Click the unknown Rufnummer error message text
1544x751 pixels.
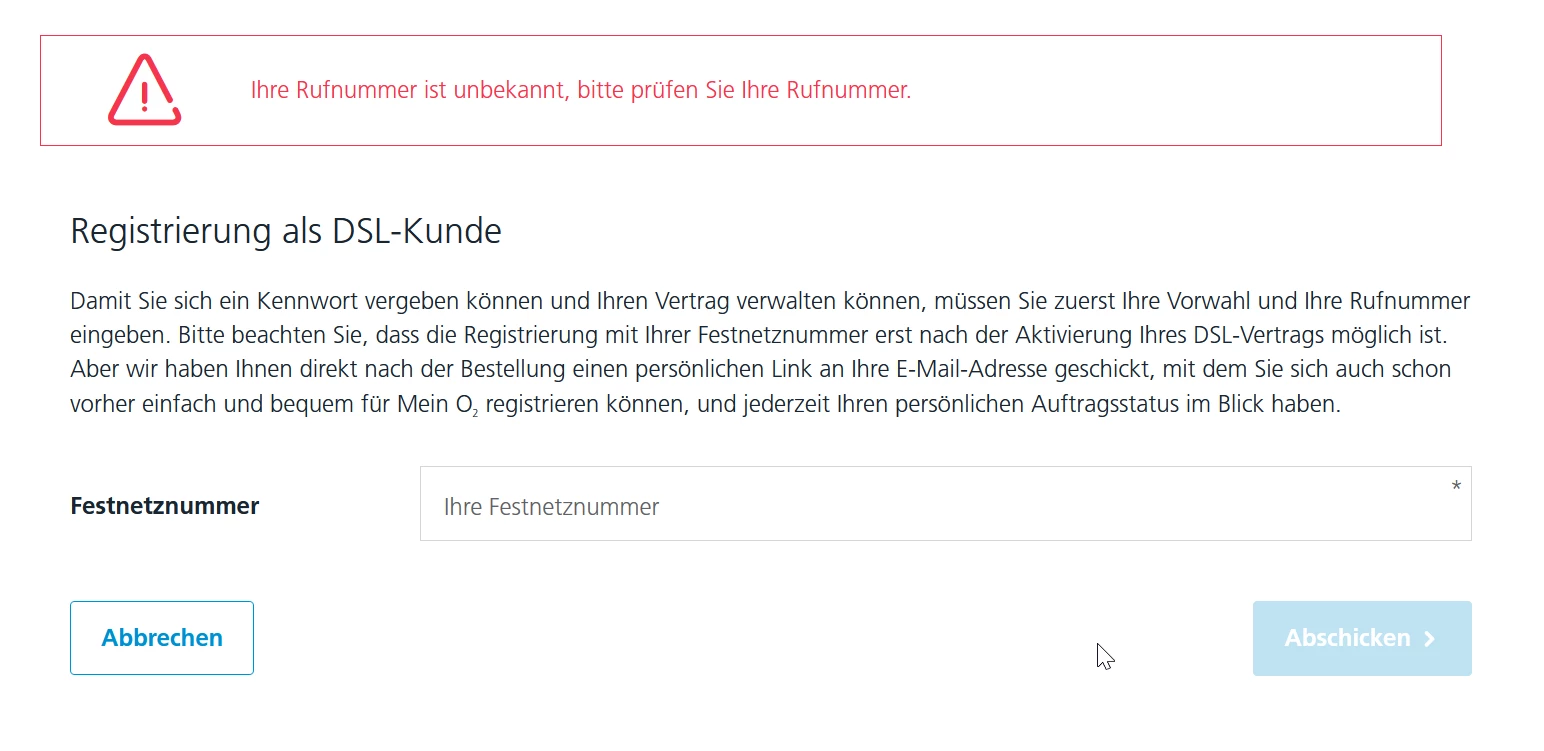580,91
